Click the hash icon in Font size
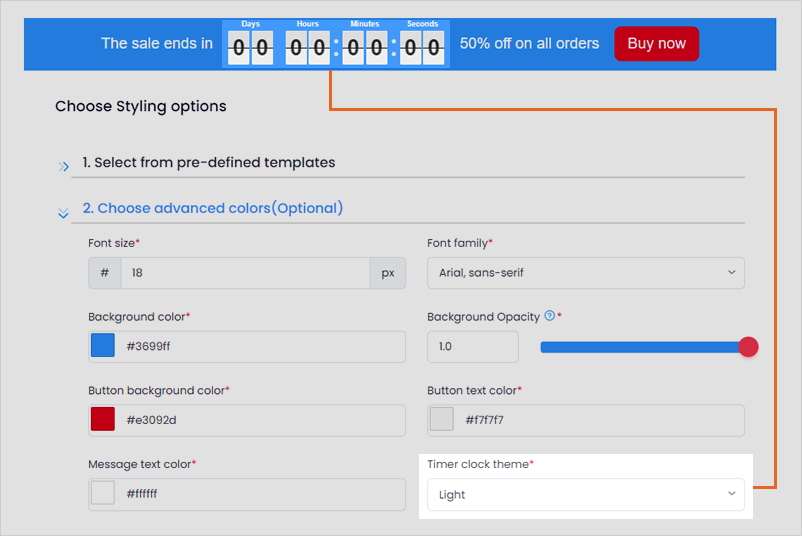The height and width of the screenshot is (536, 802). point(105,273)
